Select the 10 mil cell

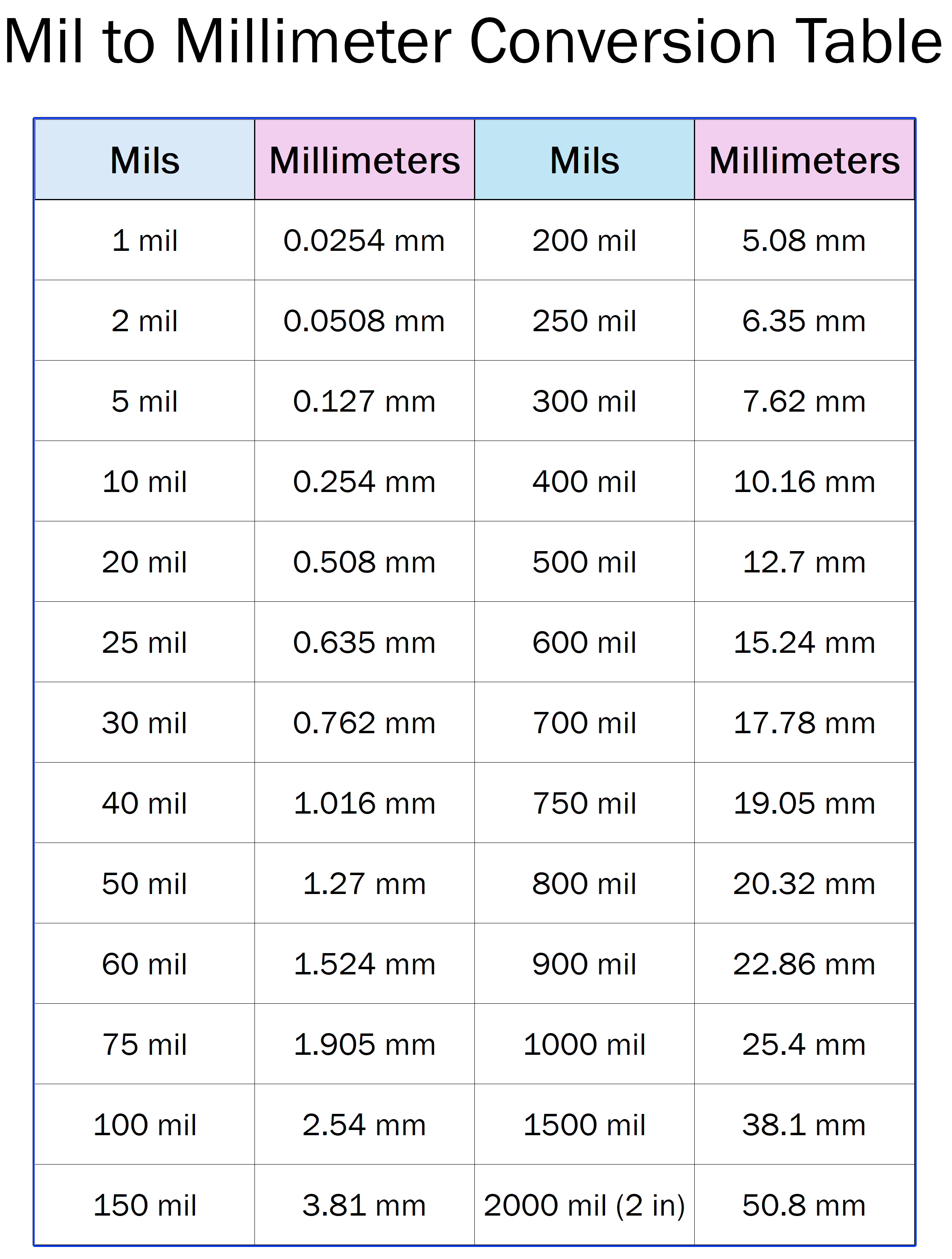(x=145, y=482)
